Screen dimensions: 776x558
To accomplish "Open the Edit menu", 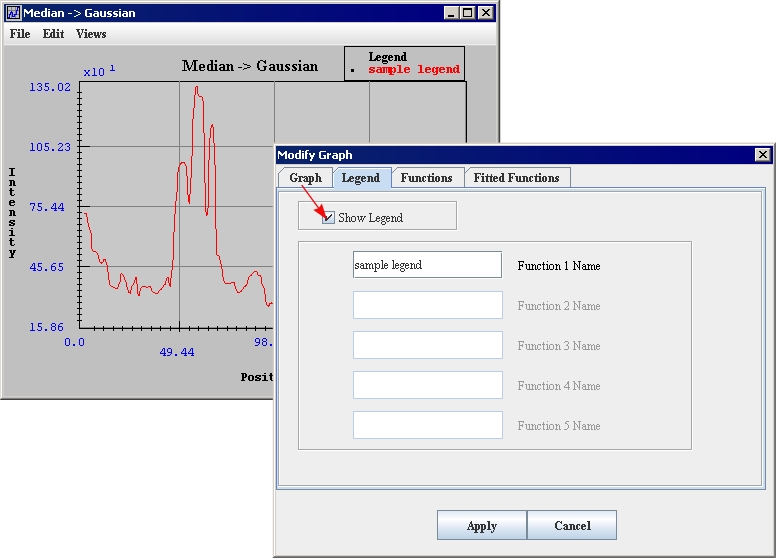I will 53,34.
